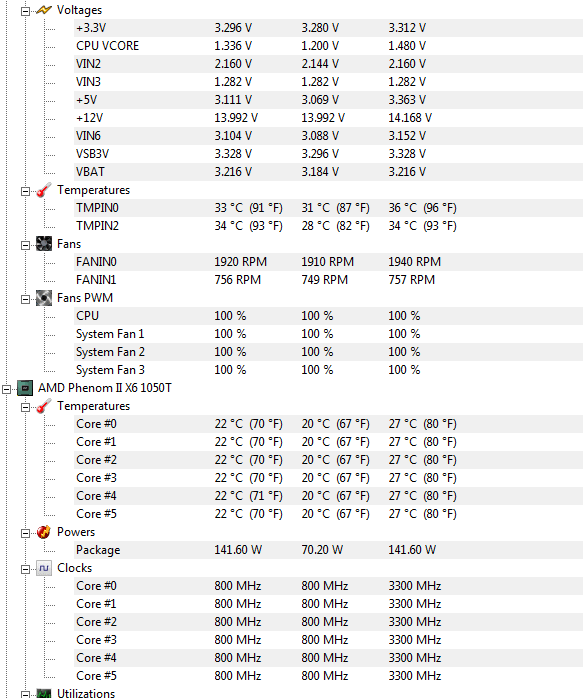Click the AMD Phenom II processor chip icon
The image size is (583, 698).
(25, 388)
